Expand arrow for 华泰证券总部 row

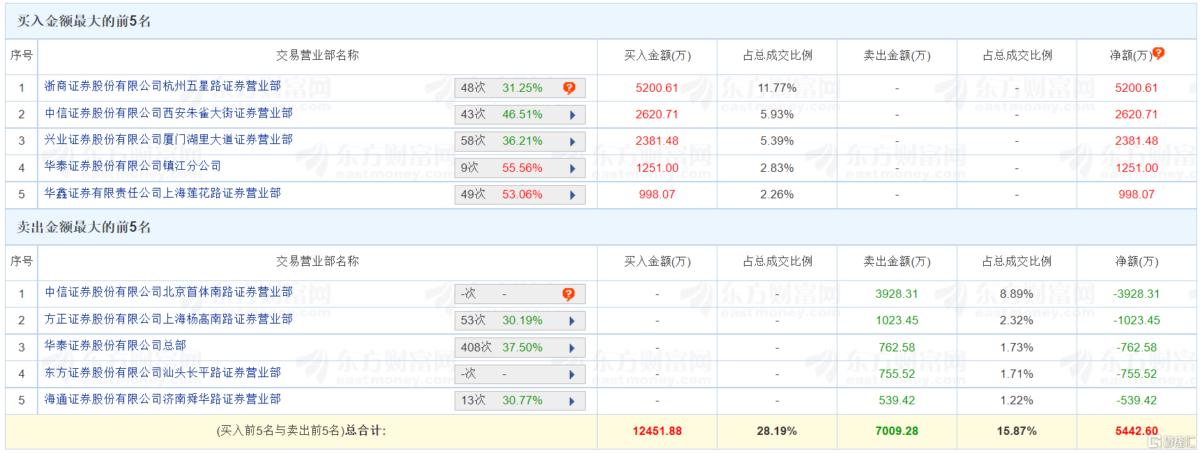572,347
